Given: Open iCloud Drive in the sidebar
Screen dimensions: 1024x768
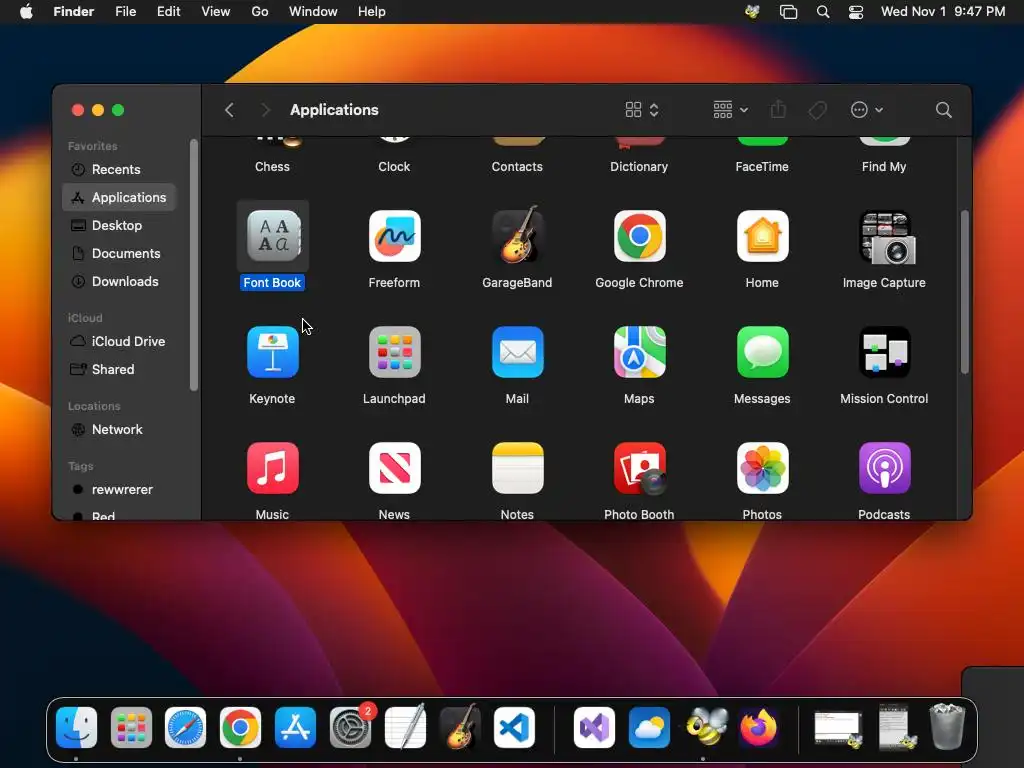Looking at the screenshot, I should click(x=119, y=342).
